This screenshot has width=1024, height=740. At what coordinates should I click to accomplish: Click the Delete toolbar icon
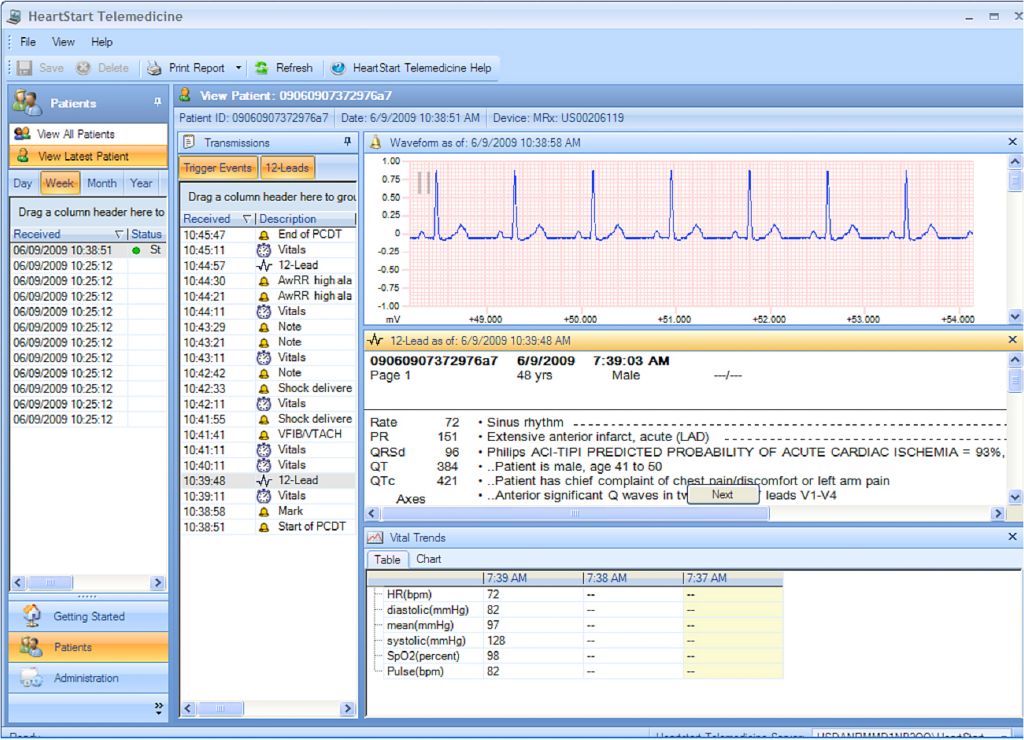tap(83, 68)
